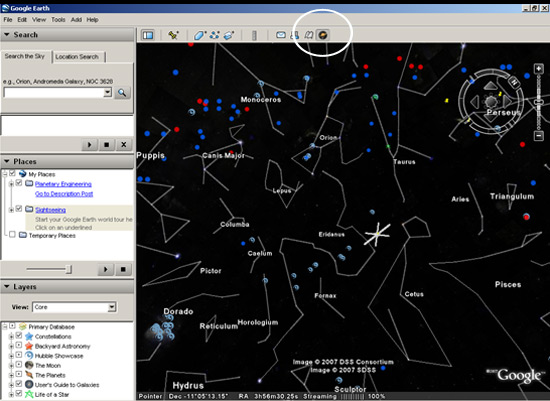
Task: Open the ruler tool in the toolbar
Action: (x=254, y=35)
